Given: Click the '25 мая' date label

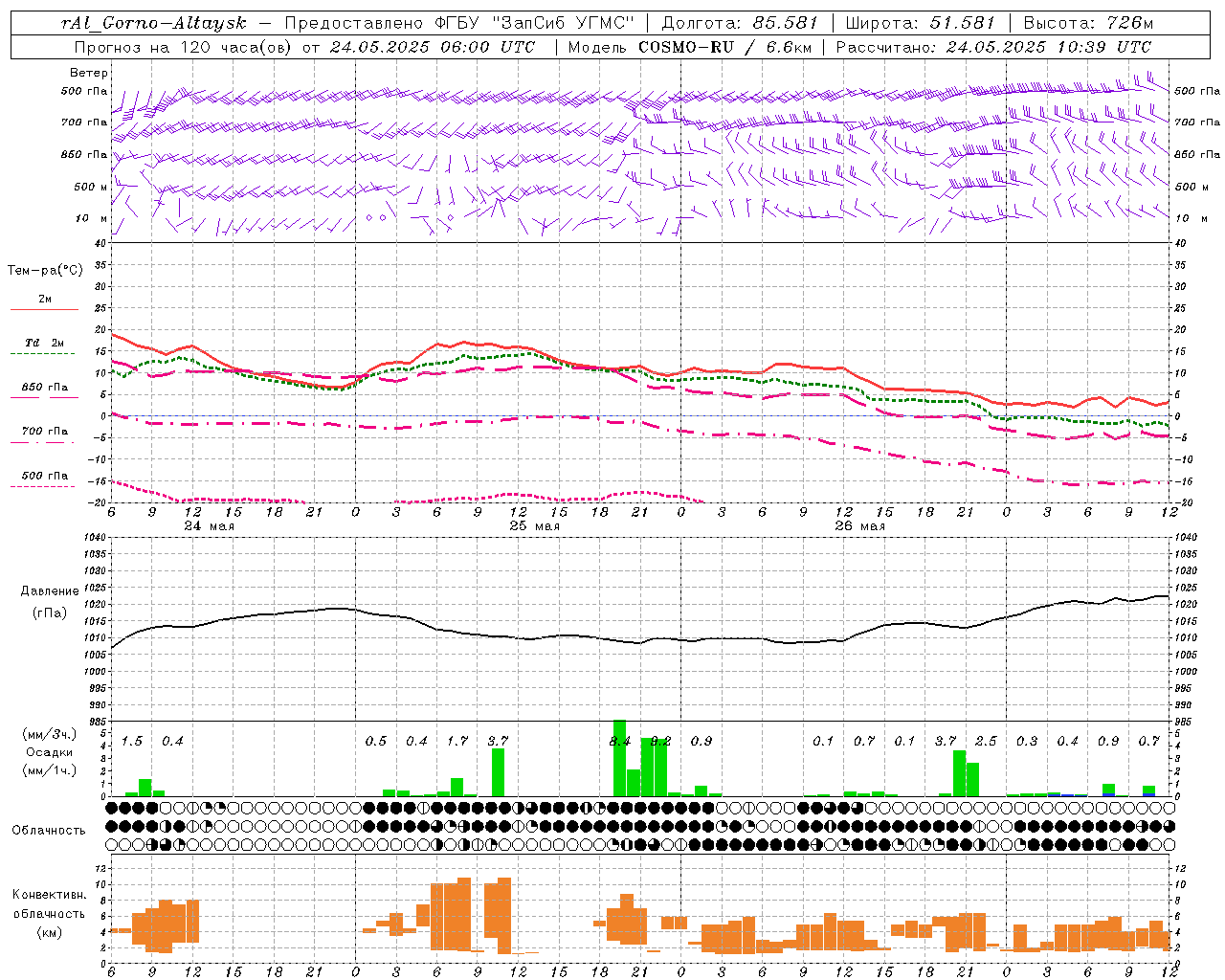Looking at the screenshot, I should pos(535,525).
